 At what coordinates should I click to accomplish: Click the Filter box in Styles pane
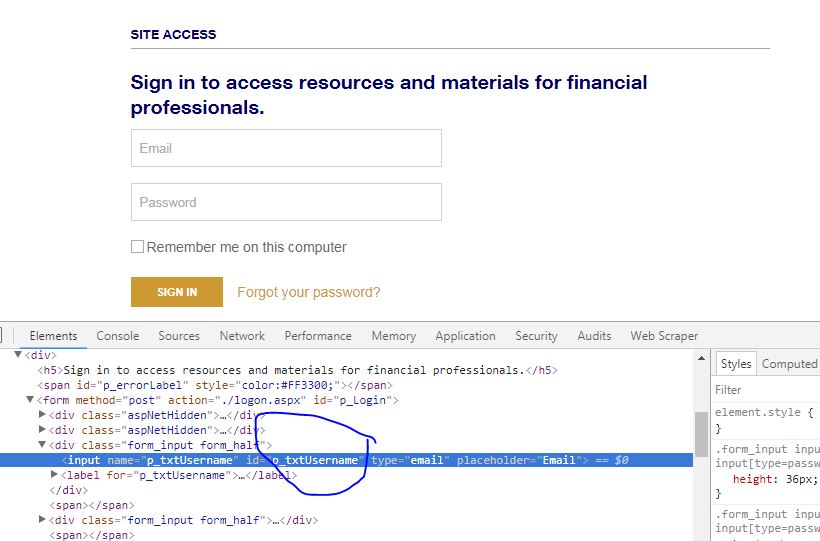765,390
